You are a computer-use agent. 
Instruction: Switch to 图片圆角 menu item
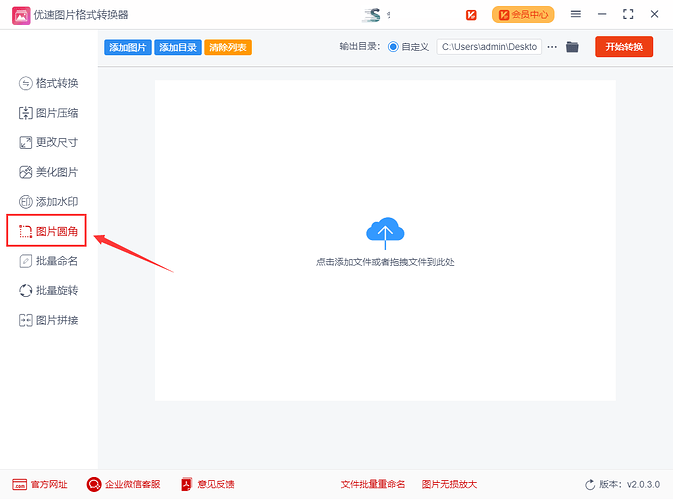click(x=46, y=231)
